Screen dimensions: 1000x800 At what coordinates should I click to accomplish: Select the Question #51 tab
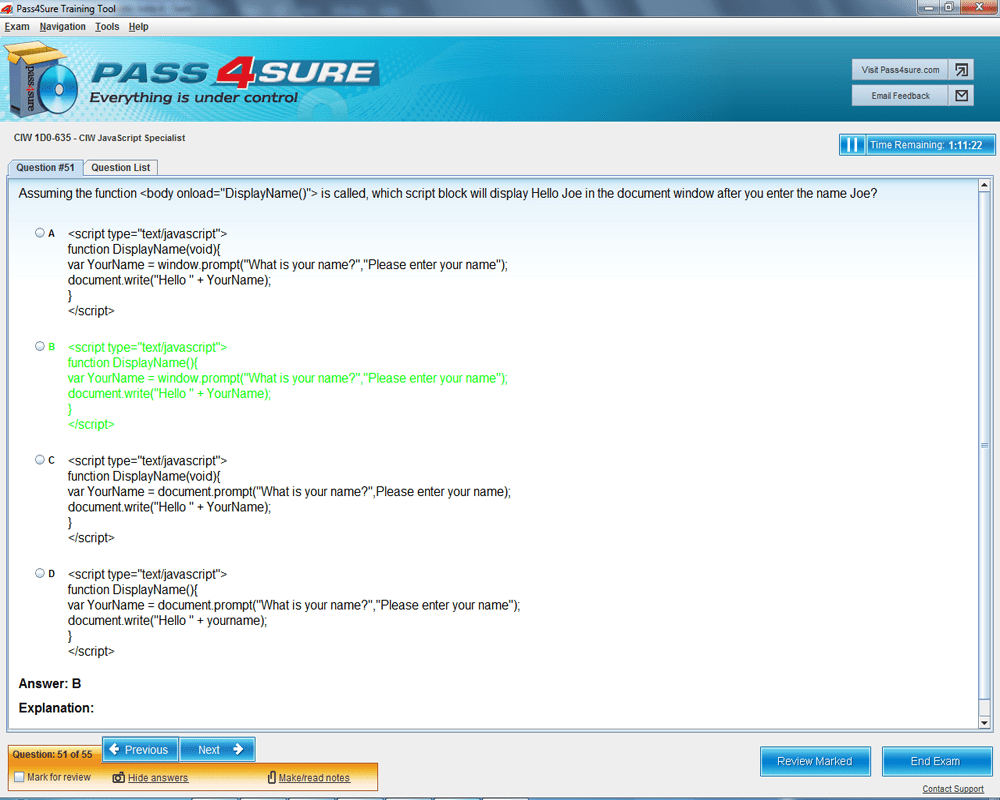[45, 168]
